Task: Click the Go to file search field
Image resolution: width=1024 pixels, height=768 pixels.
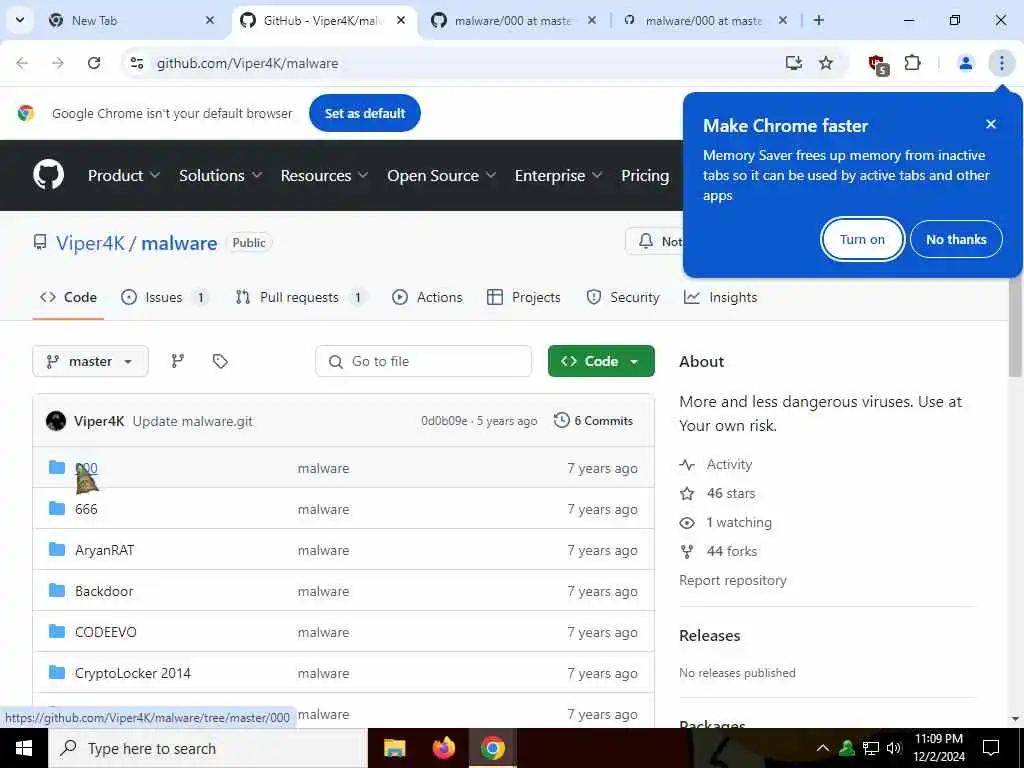Action: coord(423,361)
